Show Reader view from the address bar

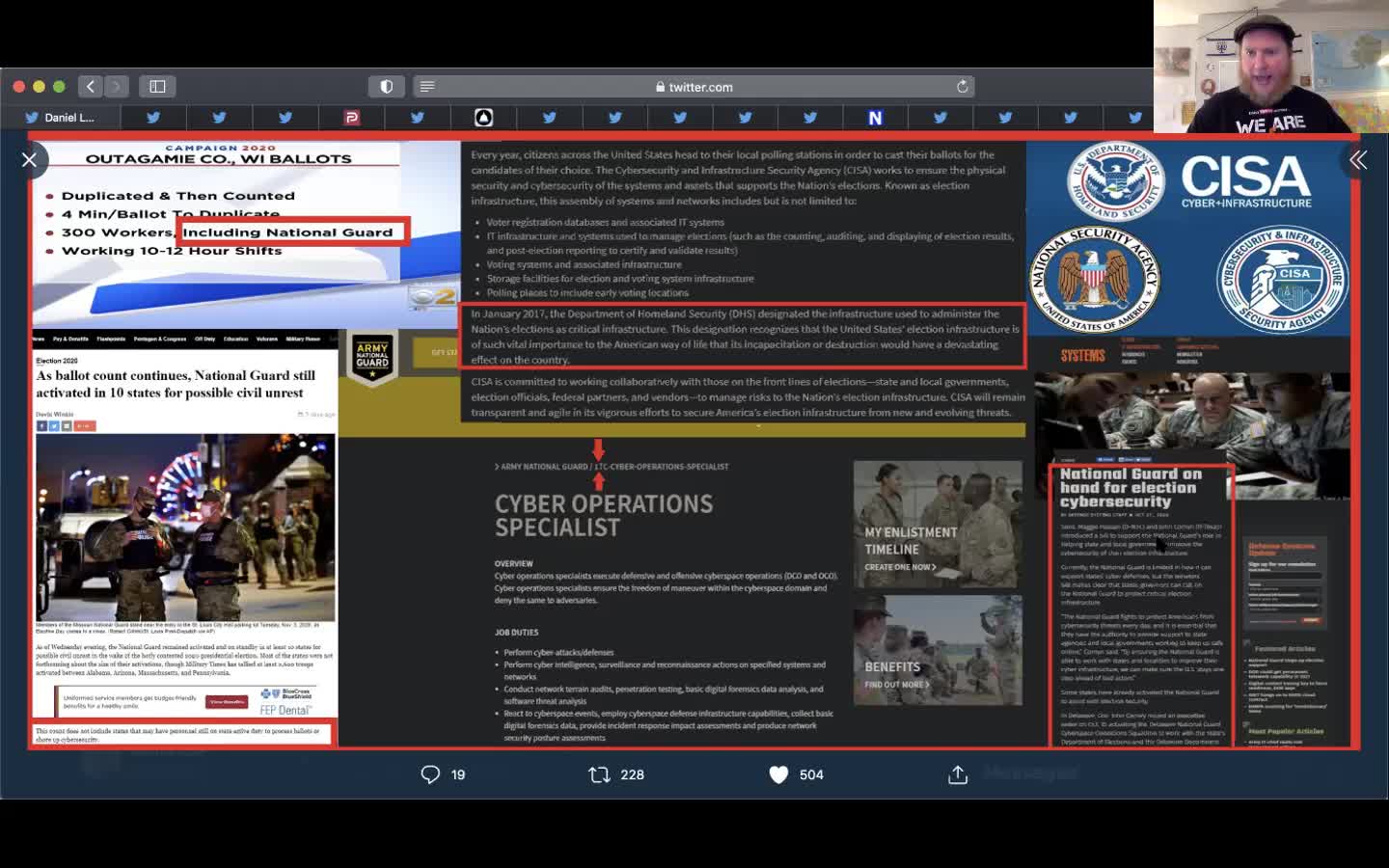(427, 87)
